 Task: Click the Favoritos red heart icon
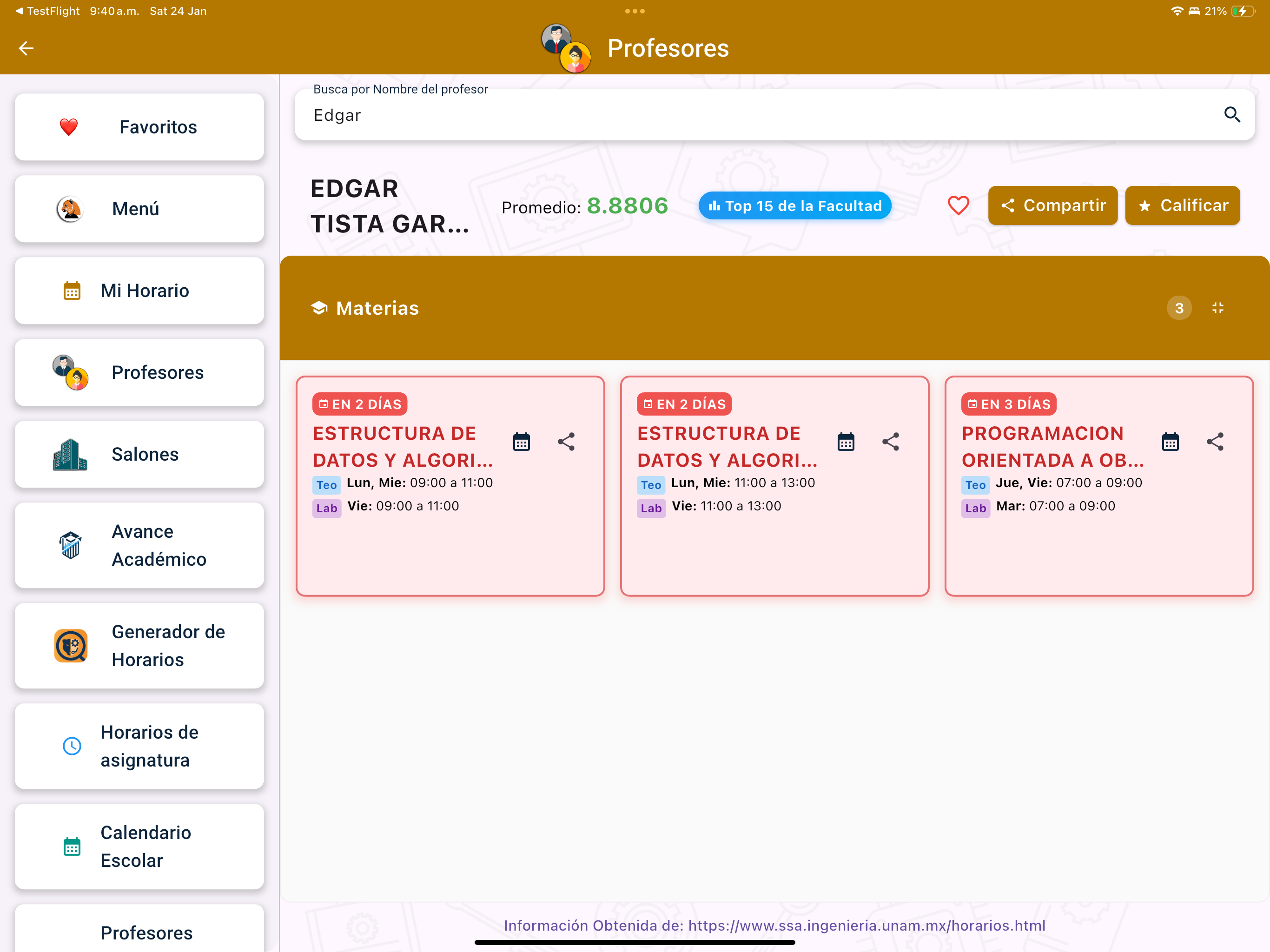click(x=69, y=127)
